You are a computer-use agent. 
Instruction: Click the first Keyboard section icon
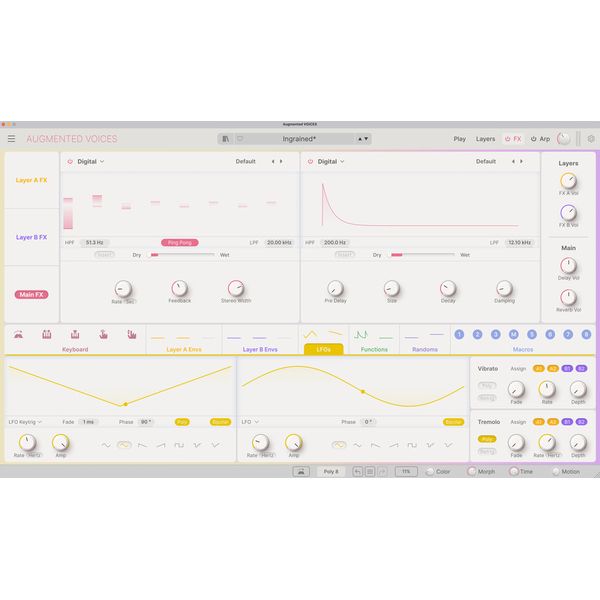tap(18, 334)
